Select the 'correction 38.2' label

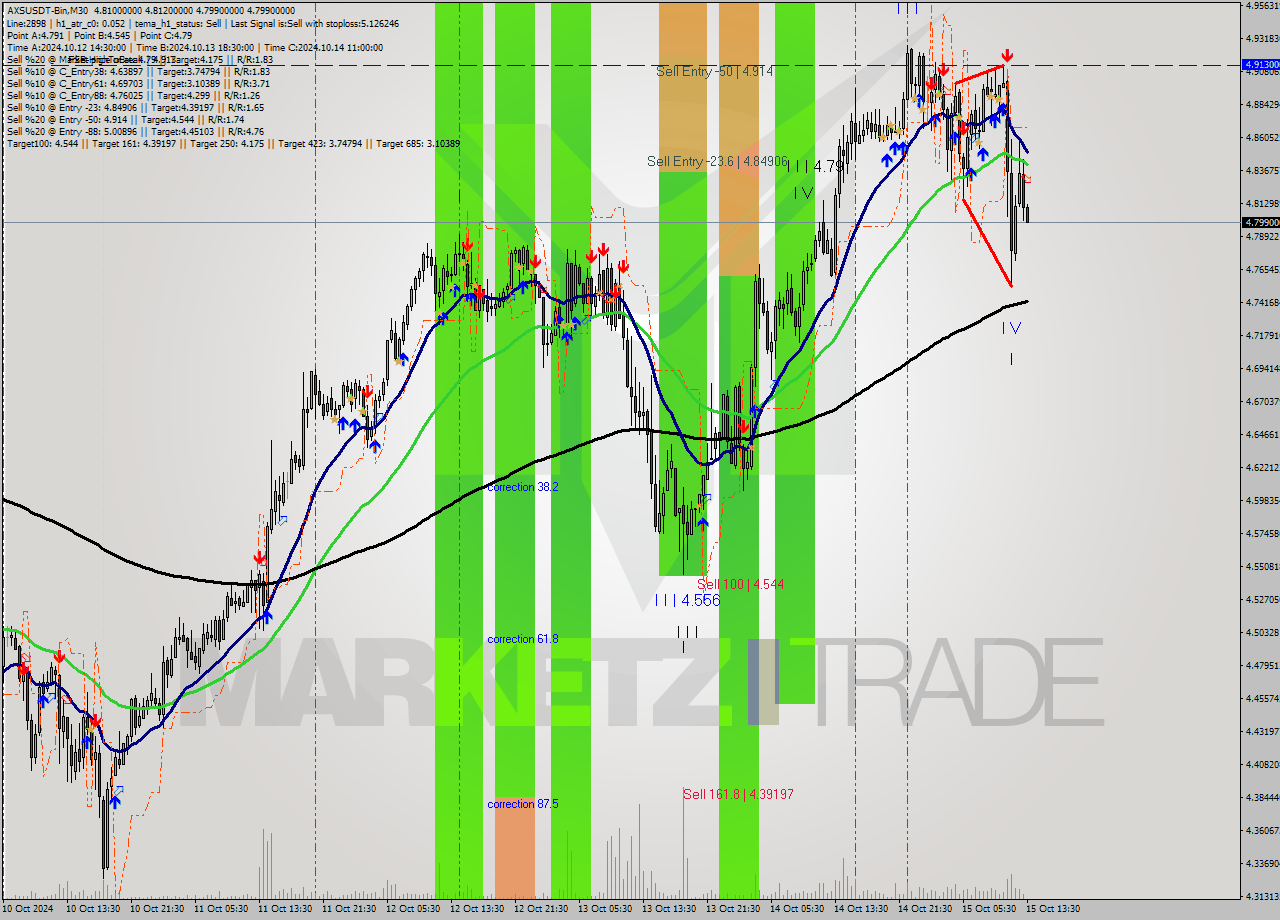tap(523, 487)
